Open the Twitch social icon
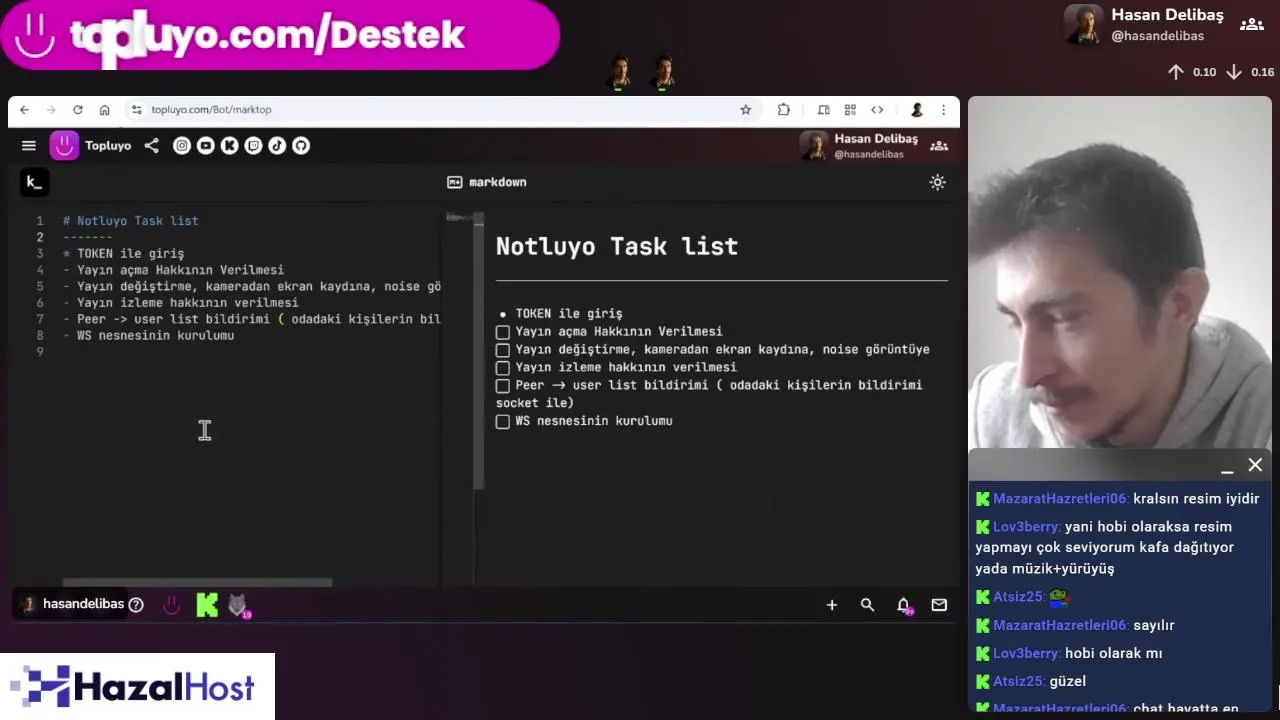The height and width of the screenshot is (720, 1280). [x=253, y=146]
